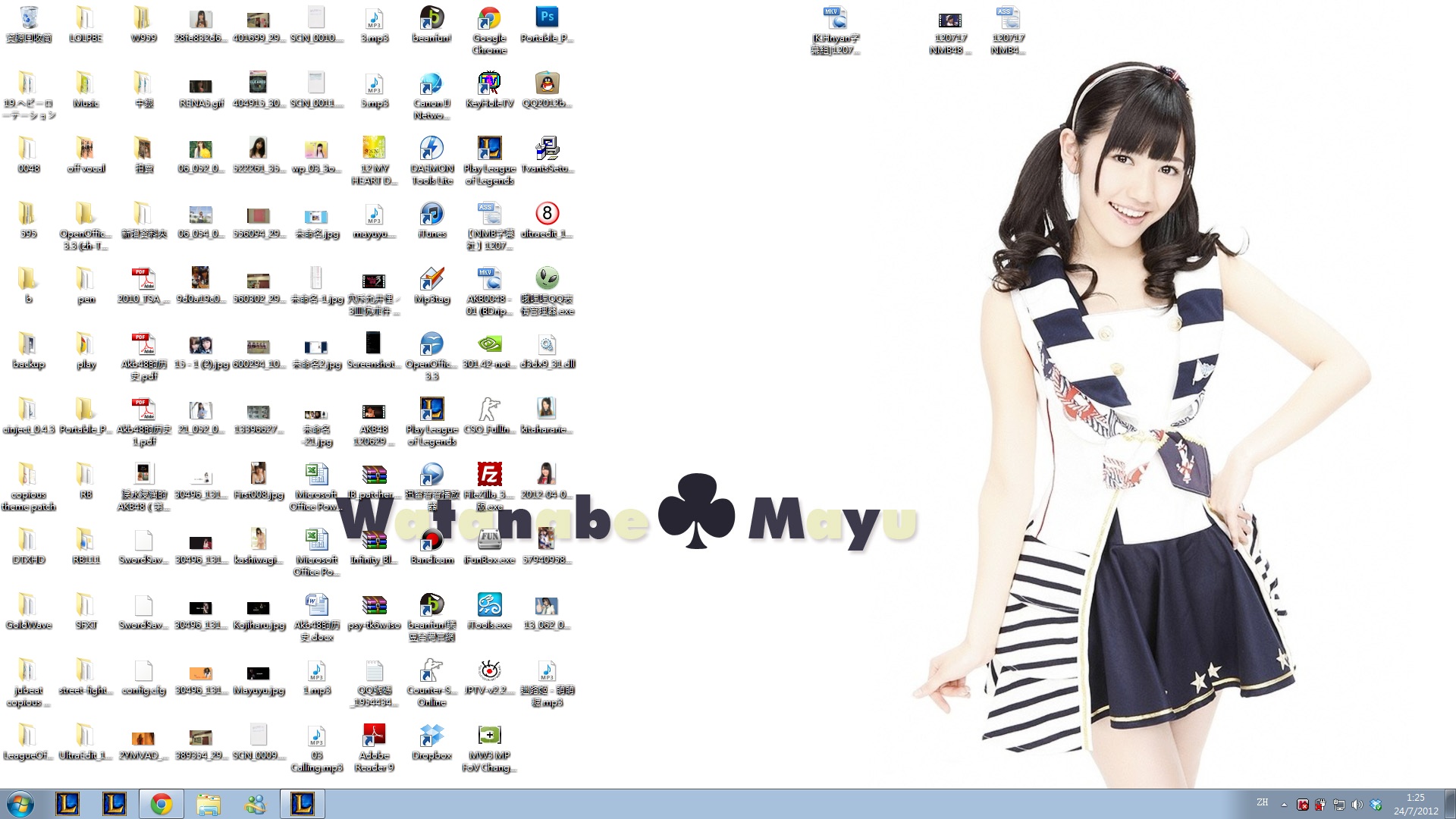Select the iTunes desktop icon

431,215
